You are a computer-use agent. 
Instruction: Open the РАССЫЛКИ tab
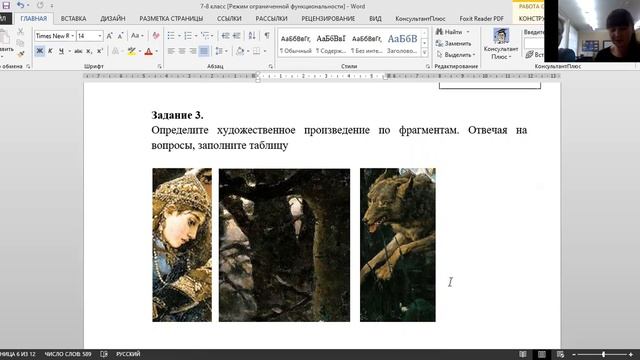click(x=271, y=19)
